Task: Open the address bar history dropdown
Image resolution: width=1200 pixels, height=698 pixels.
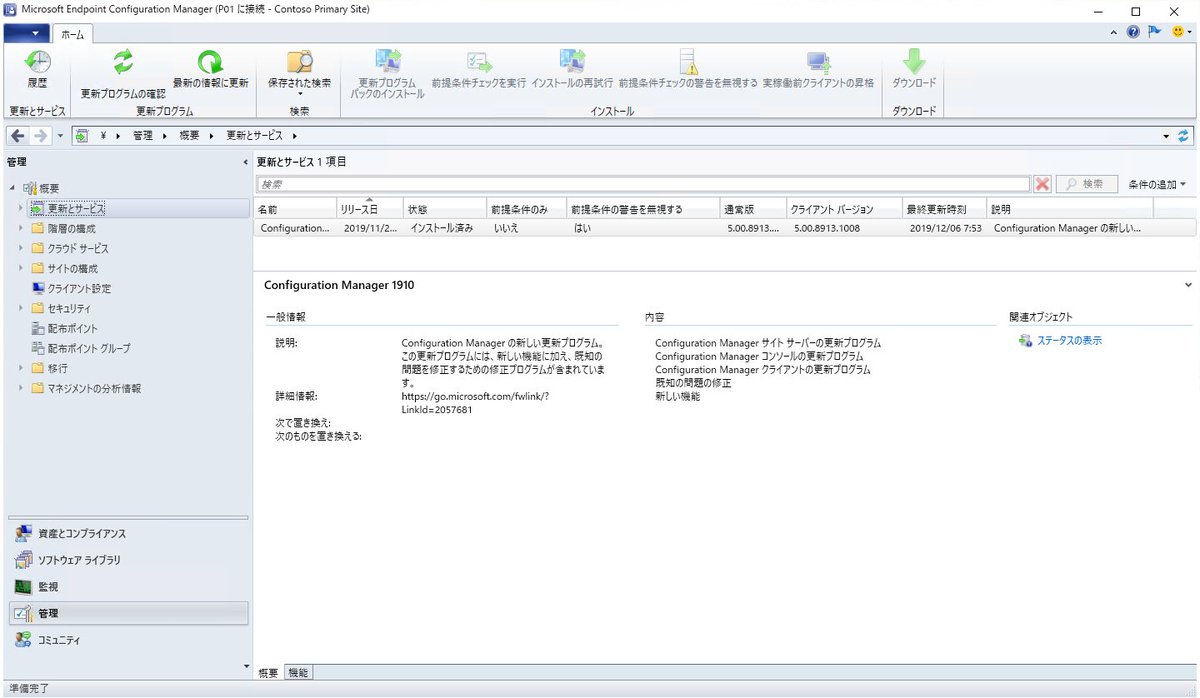Action: pyautogui.click(x=1167, y=135)
